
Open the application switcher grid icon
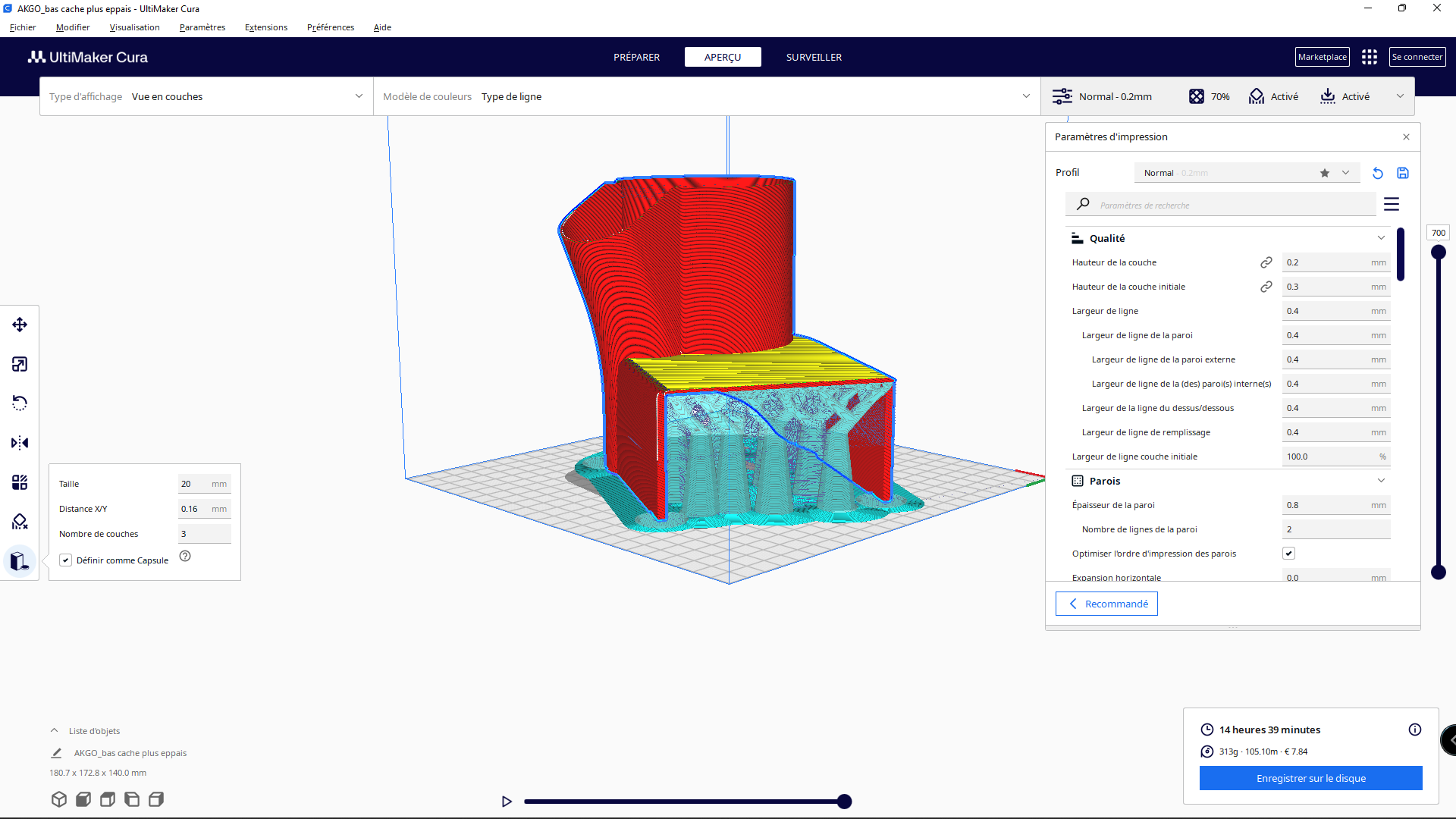pyautogui.click(x=1370, y=57)
